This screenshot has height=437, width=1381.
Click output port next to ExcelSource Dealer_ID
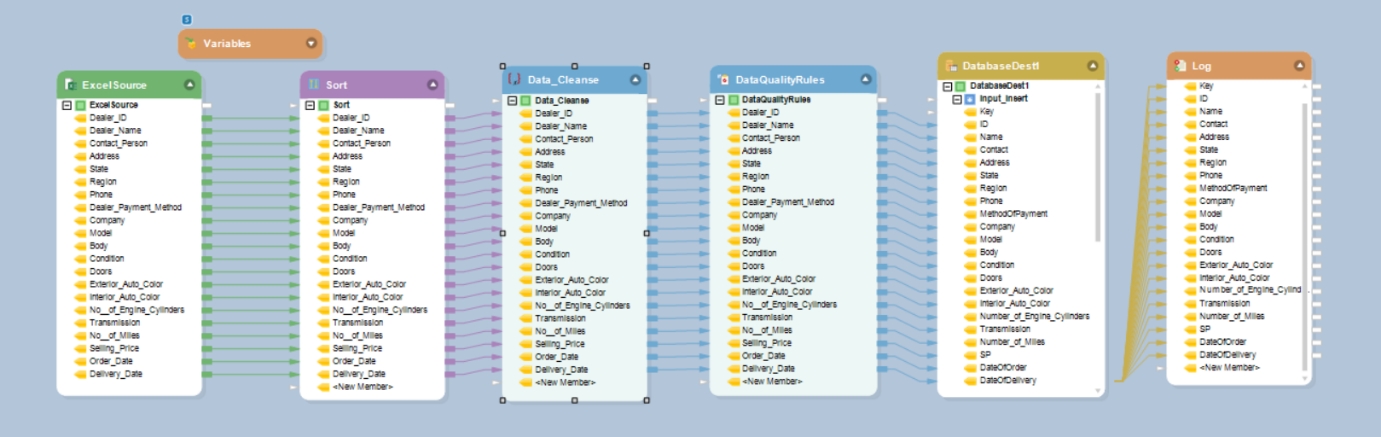(205, 117)
